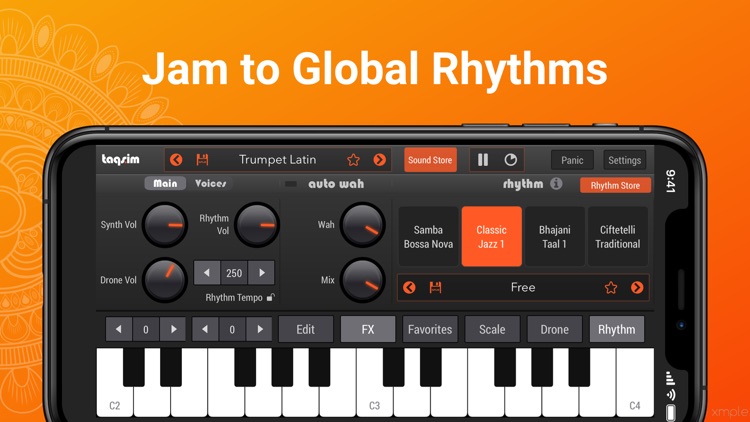The height and width of the screenshot is (422, 750).
Task: Open the FX panel
Action: click(x=368, y=329)
